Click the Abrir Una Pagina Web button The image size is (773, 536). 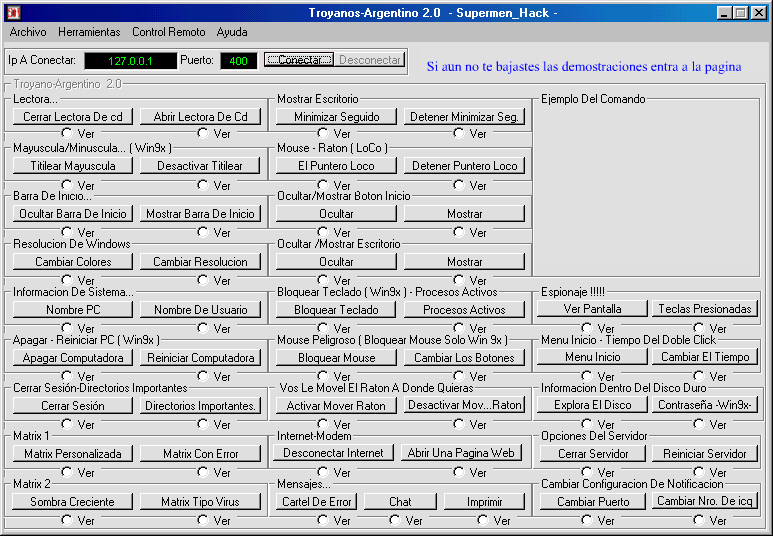(464, 453)
